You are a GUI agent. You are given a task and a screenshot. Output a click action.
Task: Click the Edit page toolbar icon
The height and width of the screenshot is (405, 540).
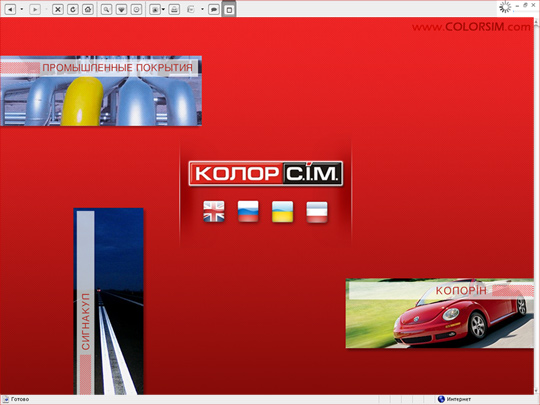[x=191, y=9]
